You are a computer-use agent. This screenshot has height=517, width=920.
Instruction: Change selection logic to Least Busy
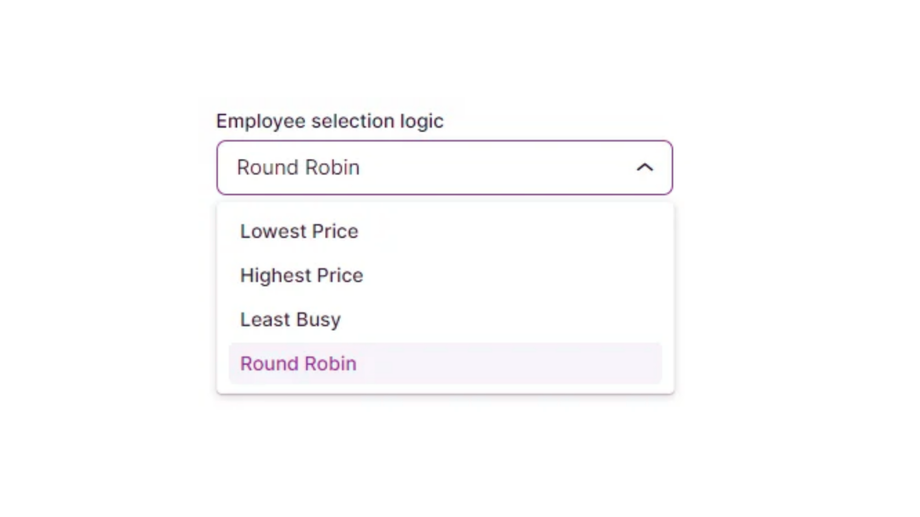tap(291, 319)
